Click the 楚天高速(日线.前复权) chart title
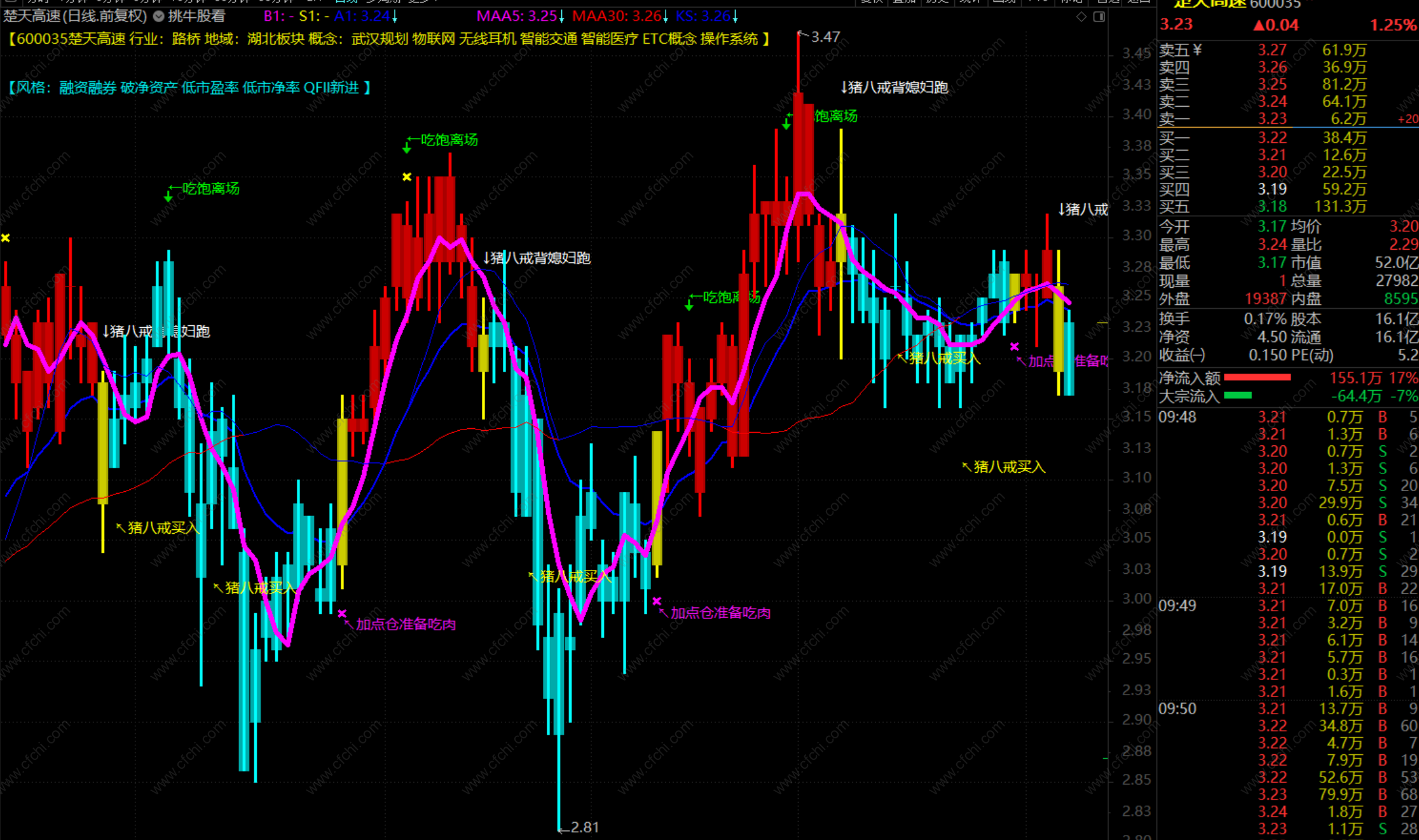1419x840 pixels. click(75, 17)
